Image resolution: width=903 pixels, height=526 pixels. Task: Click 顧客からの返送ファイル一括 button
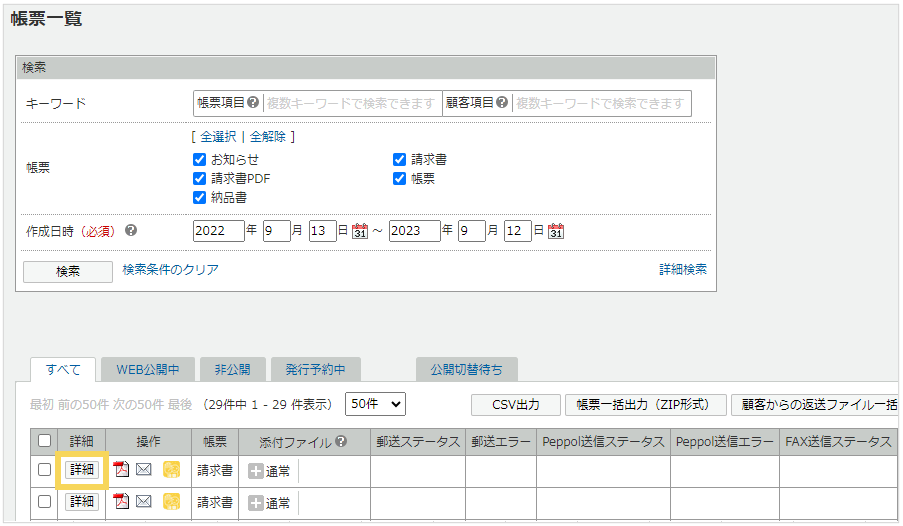pyautogui.click(x=815, y=404)
